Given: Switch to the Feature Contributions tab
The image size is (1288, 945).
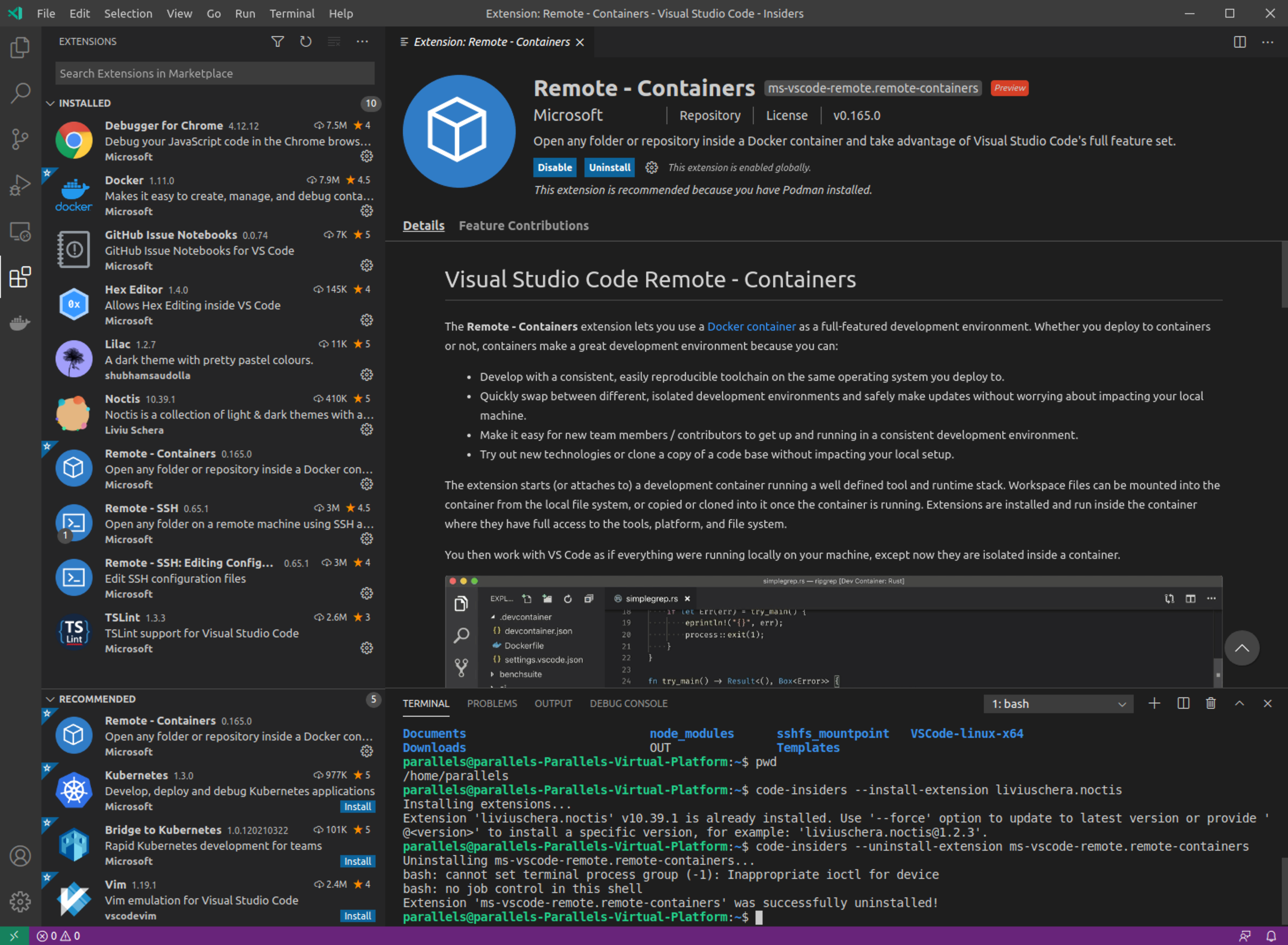Looking at the screenshot, I should click(x=523, y=225).
